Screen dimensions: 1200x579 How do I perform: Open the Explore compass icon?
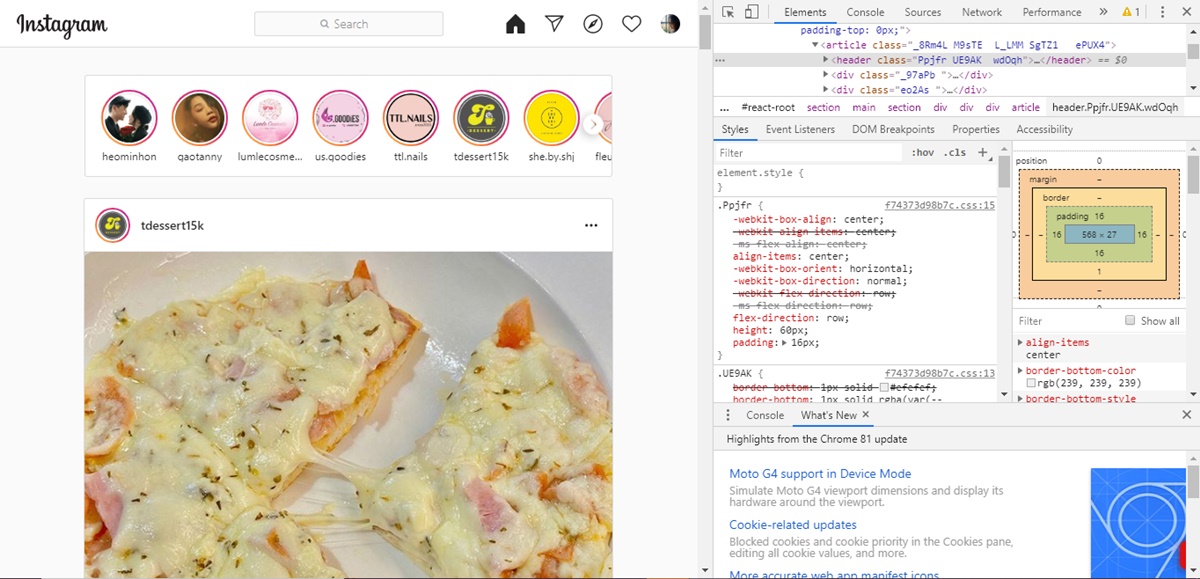pyautogui.click(x=593, y=24)
